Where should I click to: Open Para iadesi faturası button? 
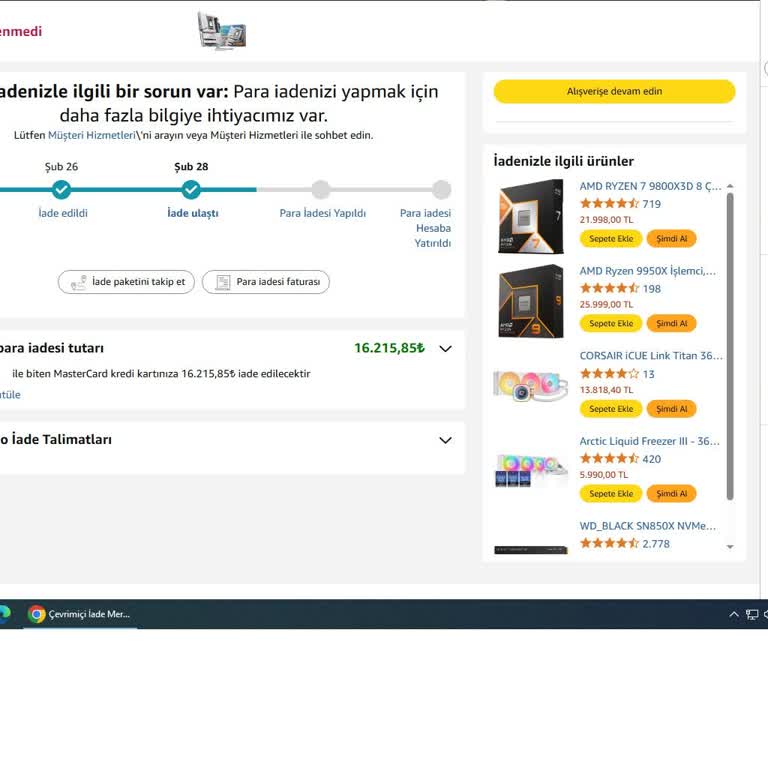tap(266, 282)
